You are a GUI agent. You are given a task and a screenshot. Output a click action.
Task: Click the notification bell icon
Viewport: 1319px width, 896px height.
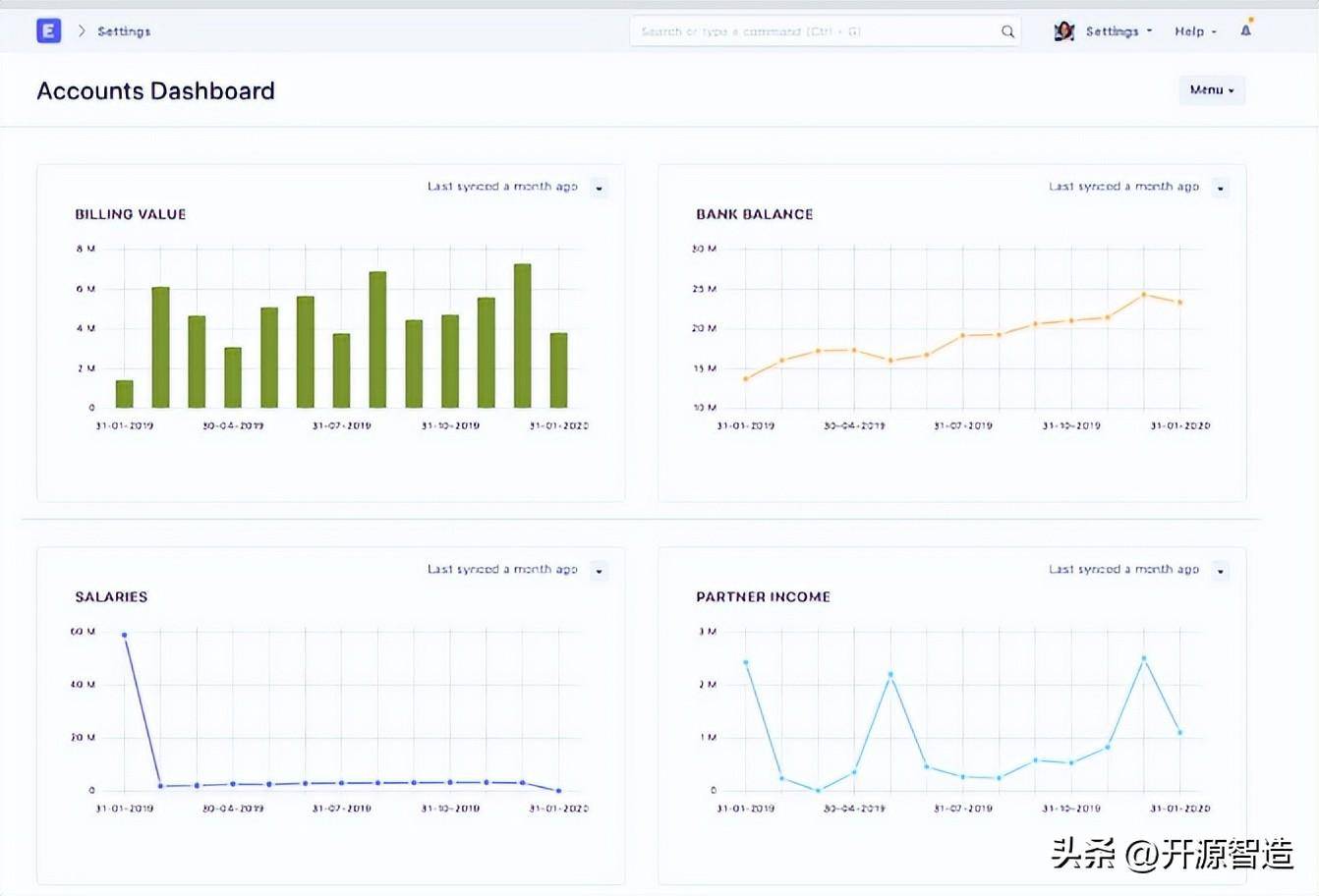pos(1245,30)
